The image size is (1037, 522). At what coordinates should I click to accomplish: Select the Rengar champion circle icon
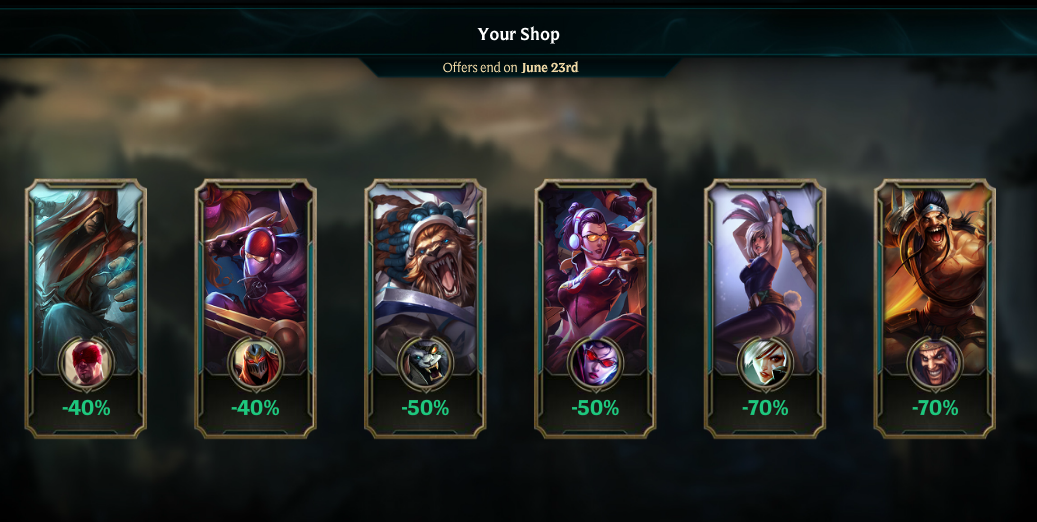tap(425, 363)
